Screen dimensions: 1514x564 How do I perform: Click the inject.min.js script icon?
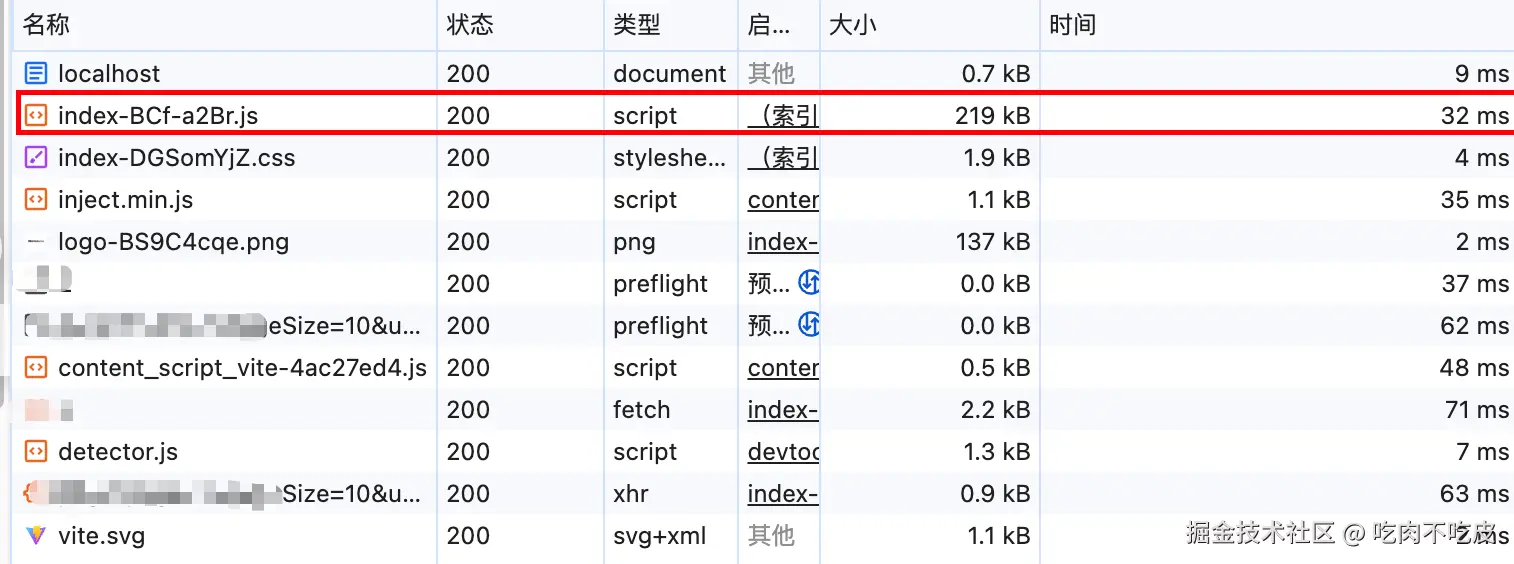pyautogui.click(x=36, y=200)
